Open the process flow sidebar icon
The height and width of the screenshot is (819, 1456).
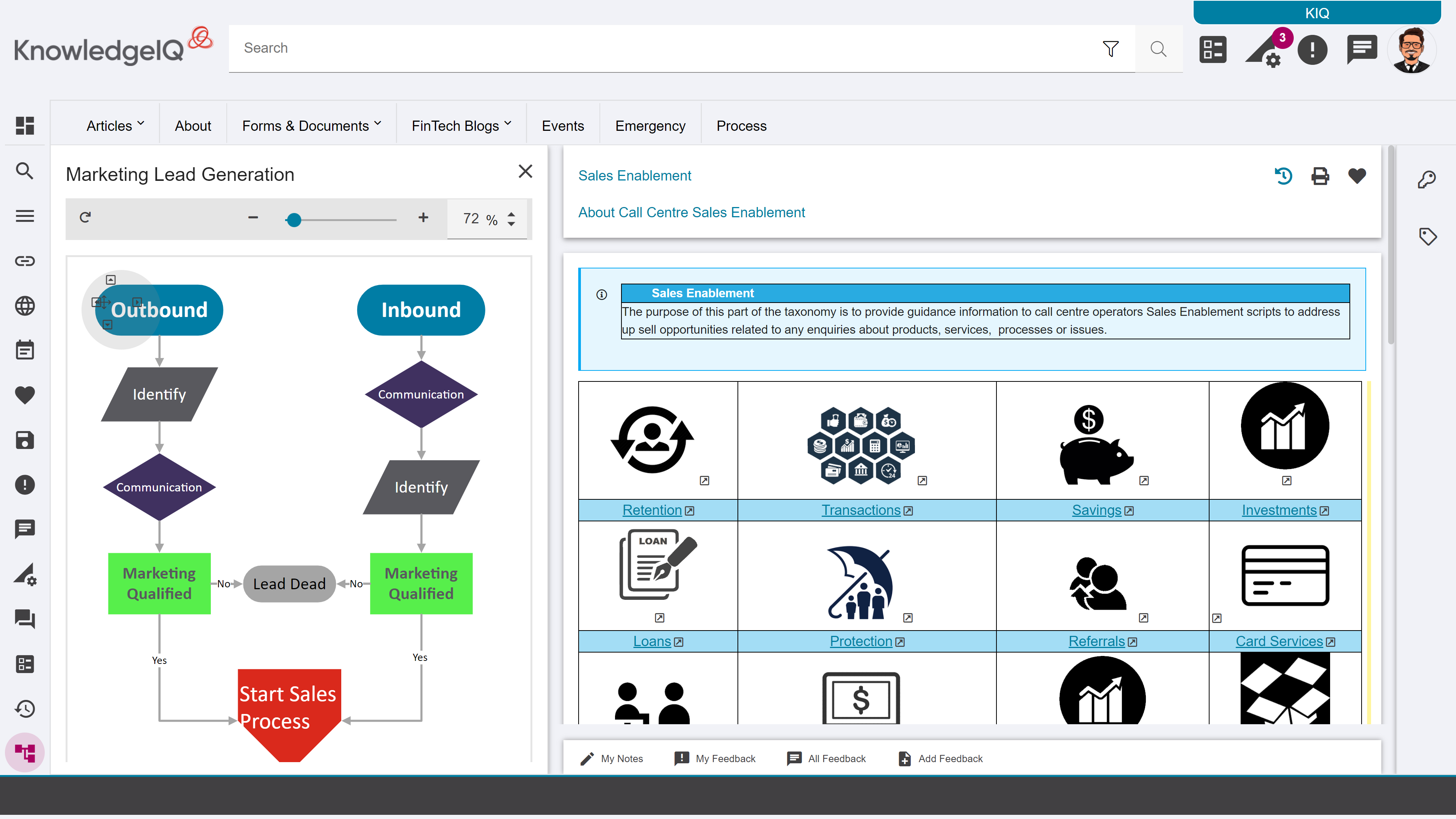click(25, 753)
